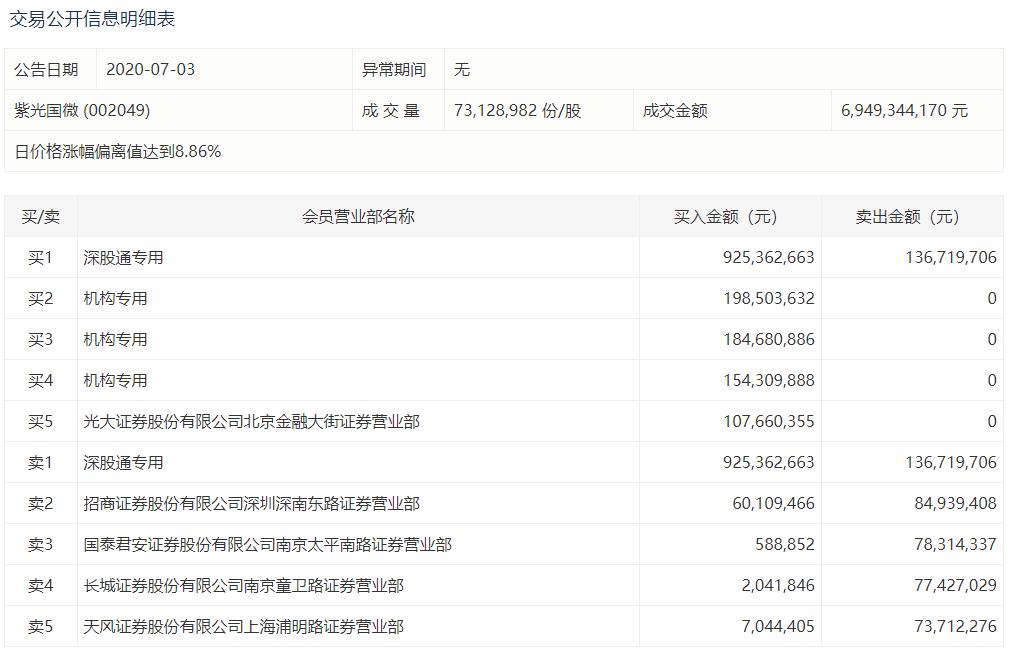Select the 成交量 value 73,128,982 份/股
The width and height of the screenshot is (1012, 655).
point(517,111)
